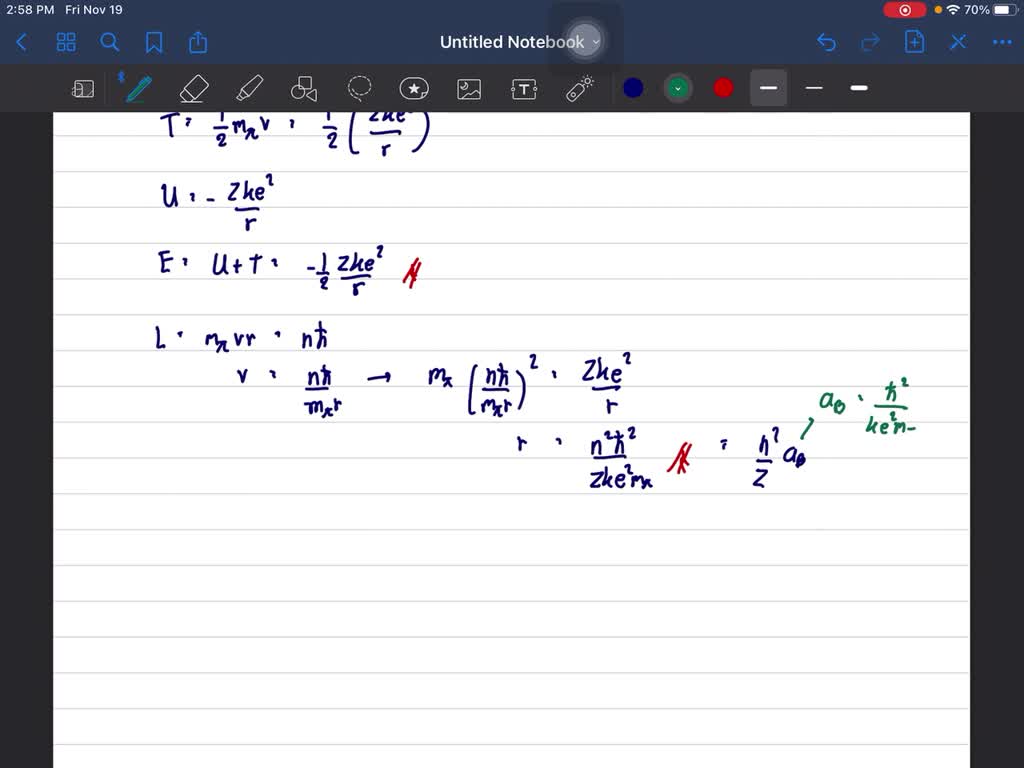Open the more options ellipsis menu
Viewport: 1024px width, 768px height.
coord(1002,42)
